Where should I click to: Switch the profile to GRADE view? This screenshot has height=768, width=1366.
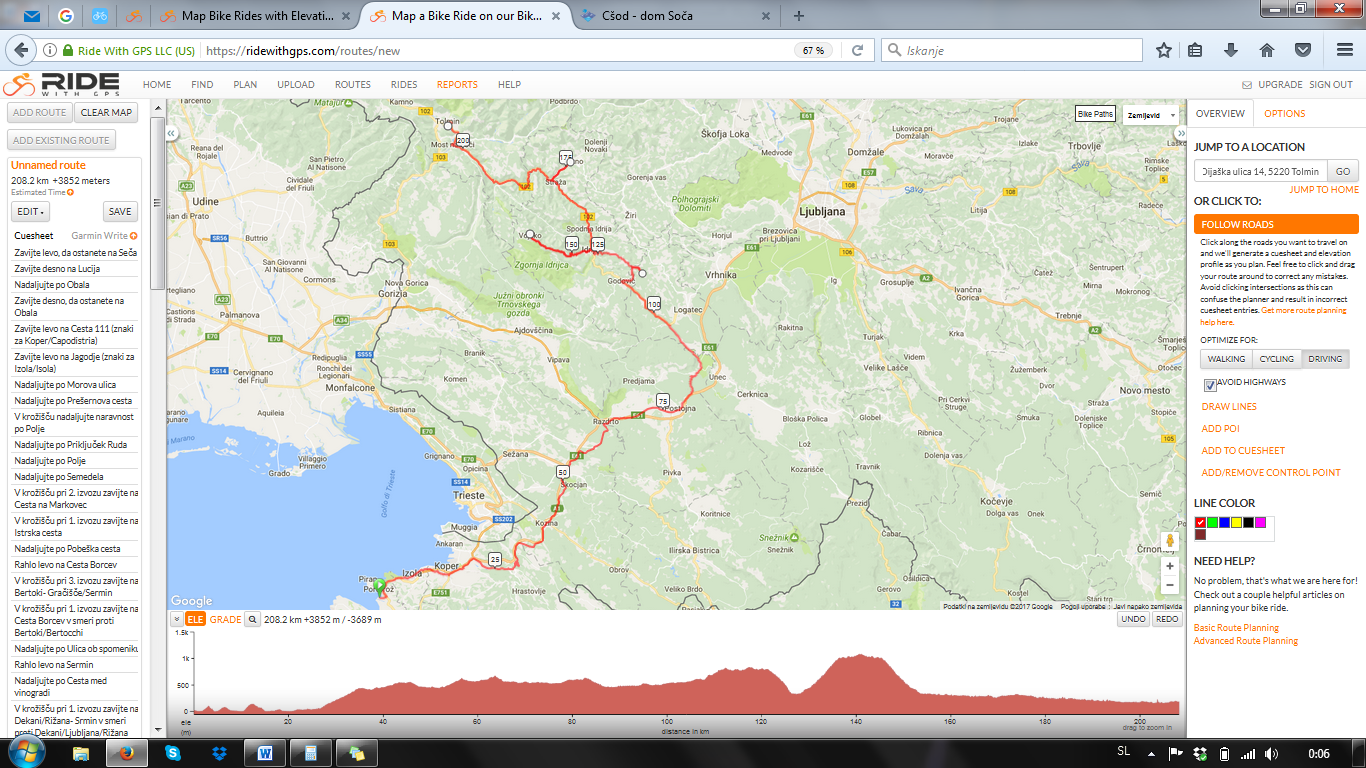coord(225,619)
